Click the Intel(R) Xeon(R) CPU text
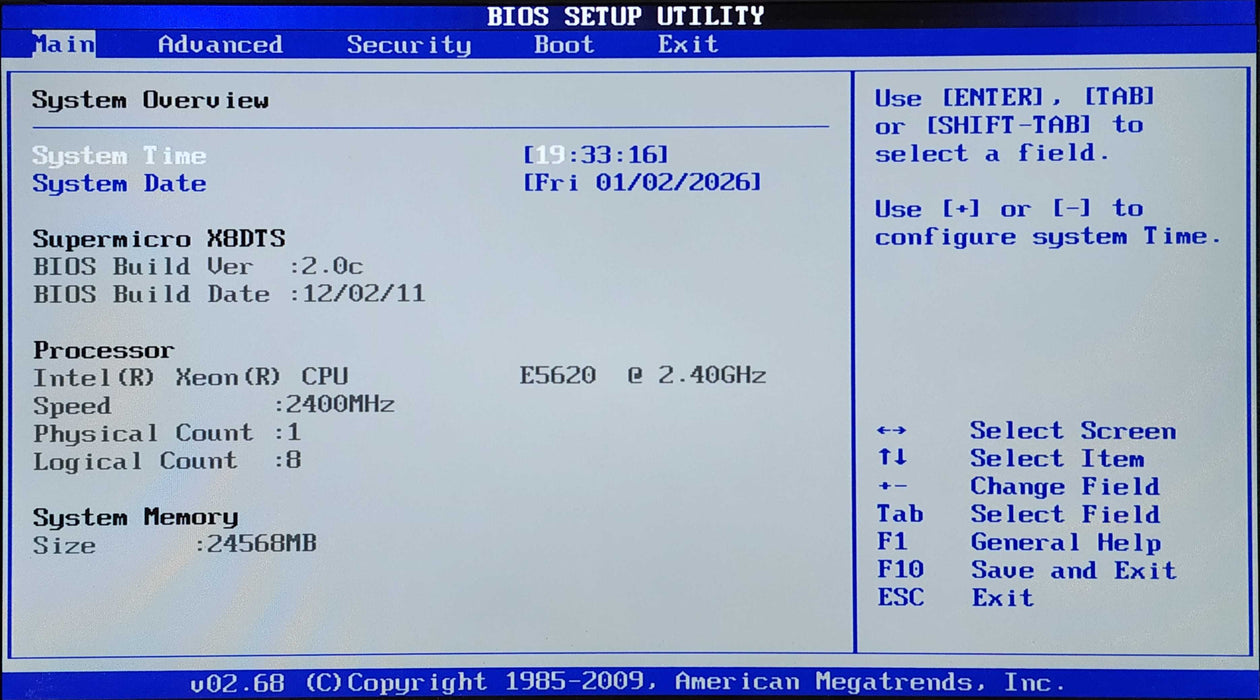 coord(190,378)
